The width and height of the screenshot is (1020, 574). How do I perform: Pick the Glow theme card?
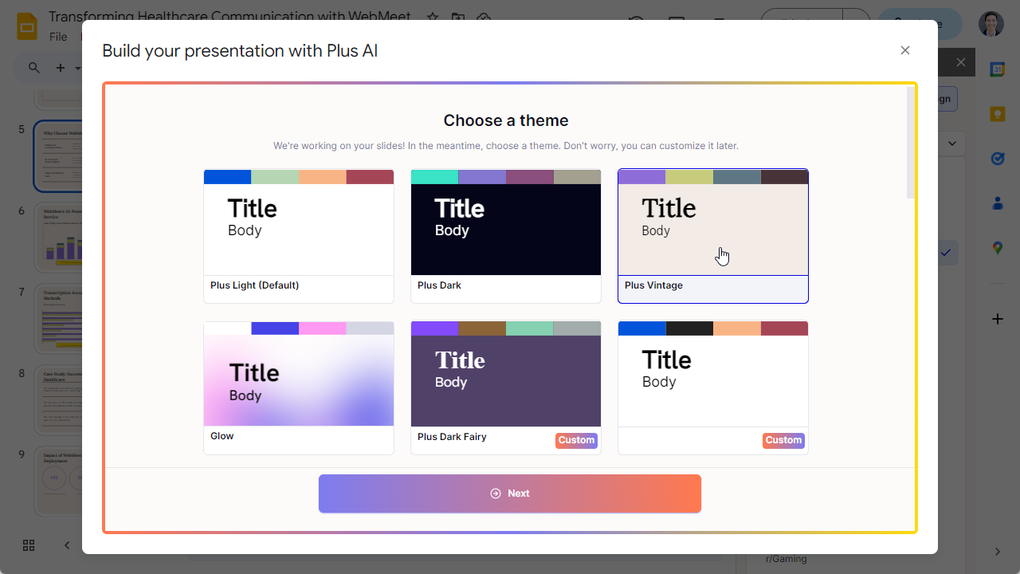point(299,387)
